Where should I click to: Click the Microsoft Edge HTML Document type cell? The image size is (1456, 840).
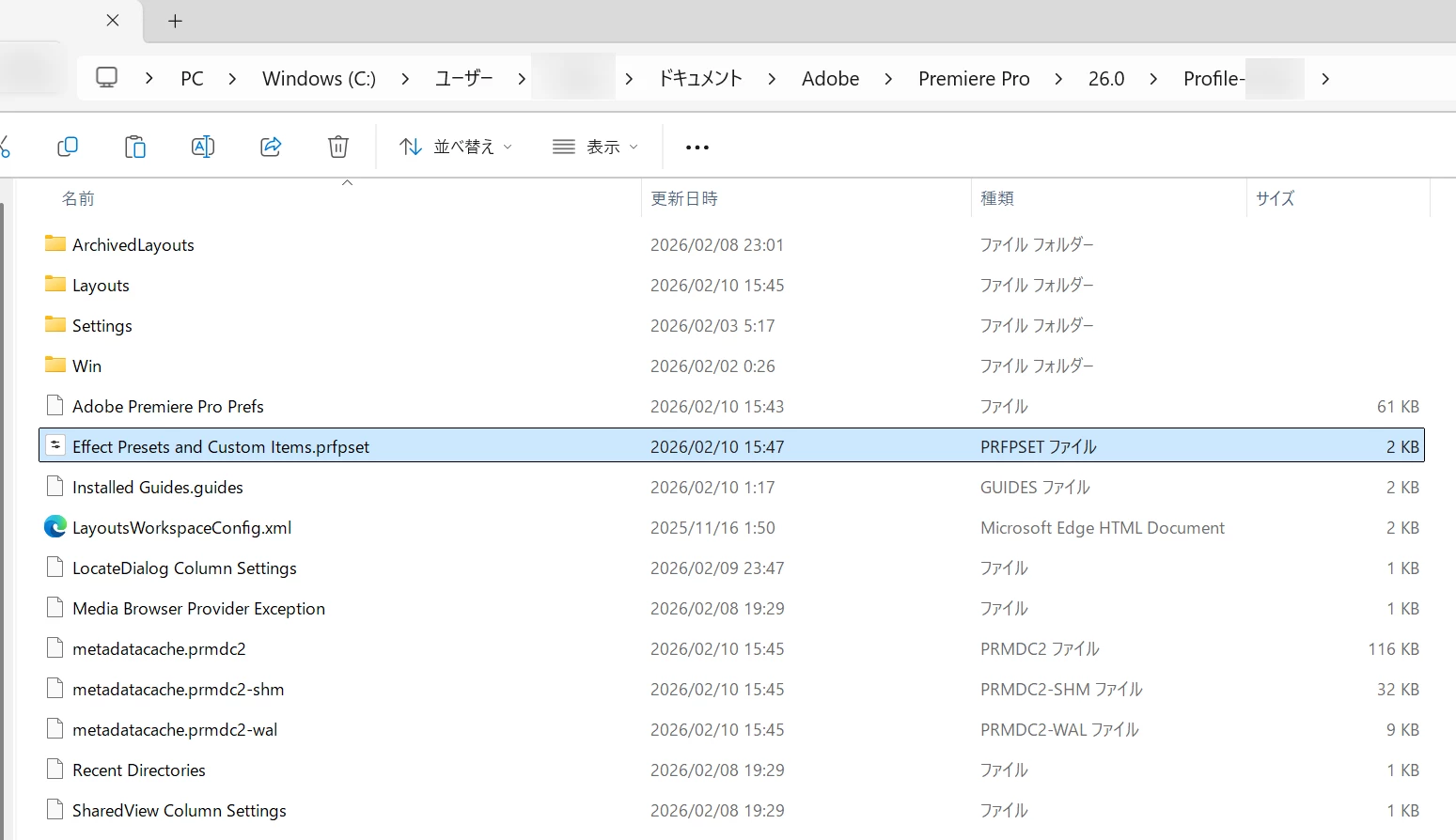coord(1103,528)
